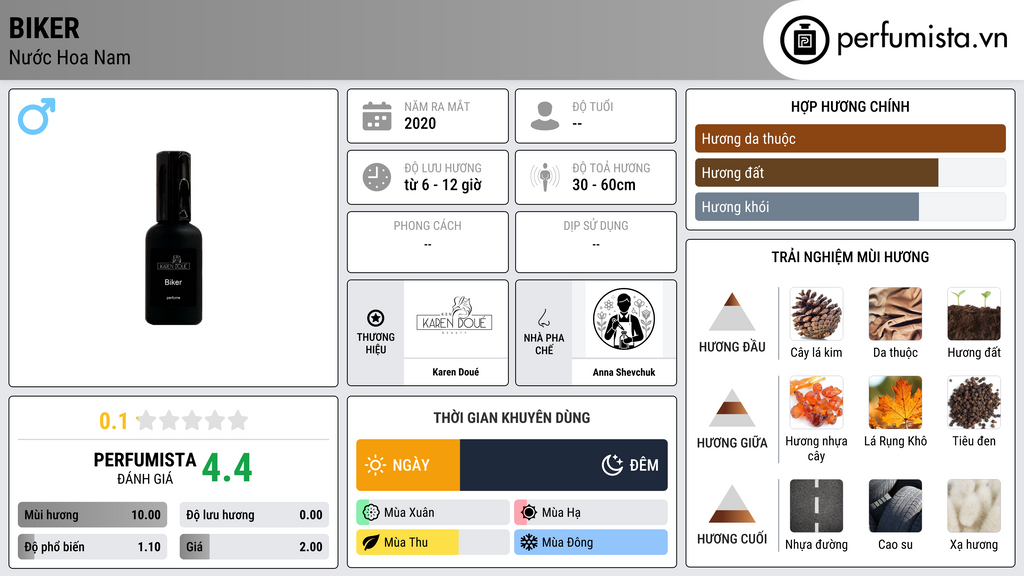Click the Mùi hương 10.00 rating bar
The width and height of the screenshot is (1024, 576).
tap(92, 515)
